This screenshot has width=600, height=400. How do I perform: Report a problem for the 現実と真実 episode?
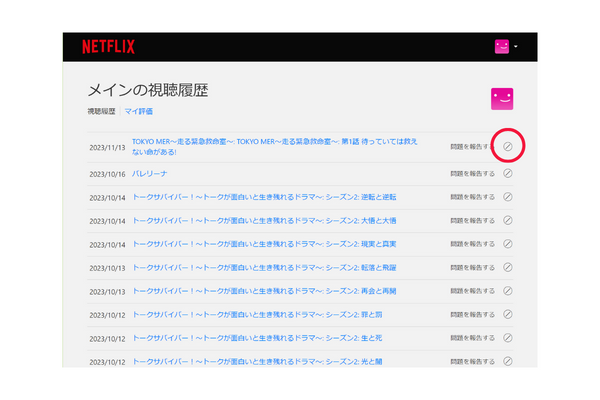click(x=472, y=244)
